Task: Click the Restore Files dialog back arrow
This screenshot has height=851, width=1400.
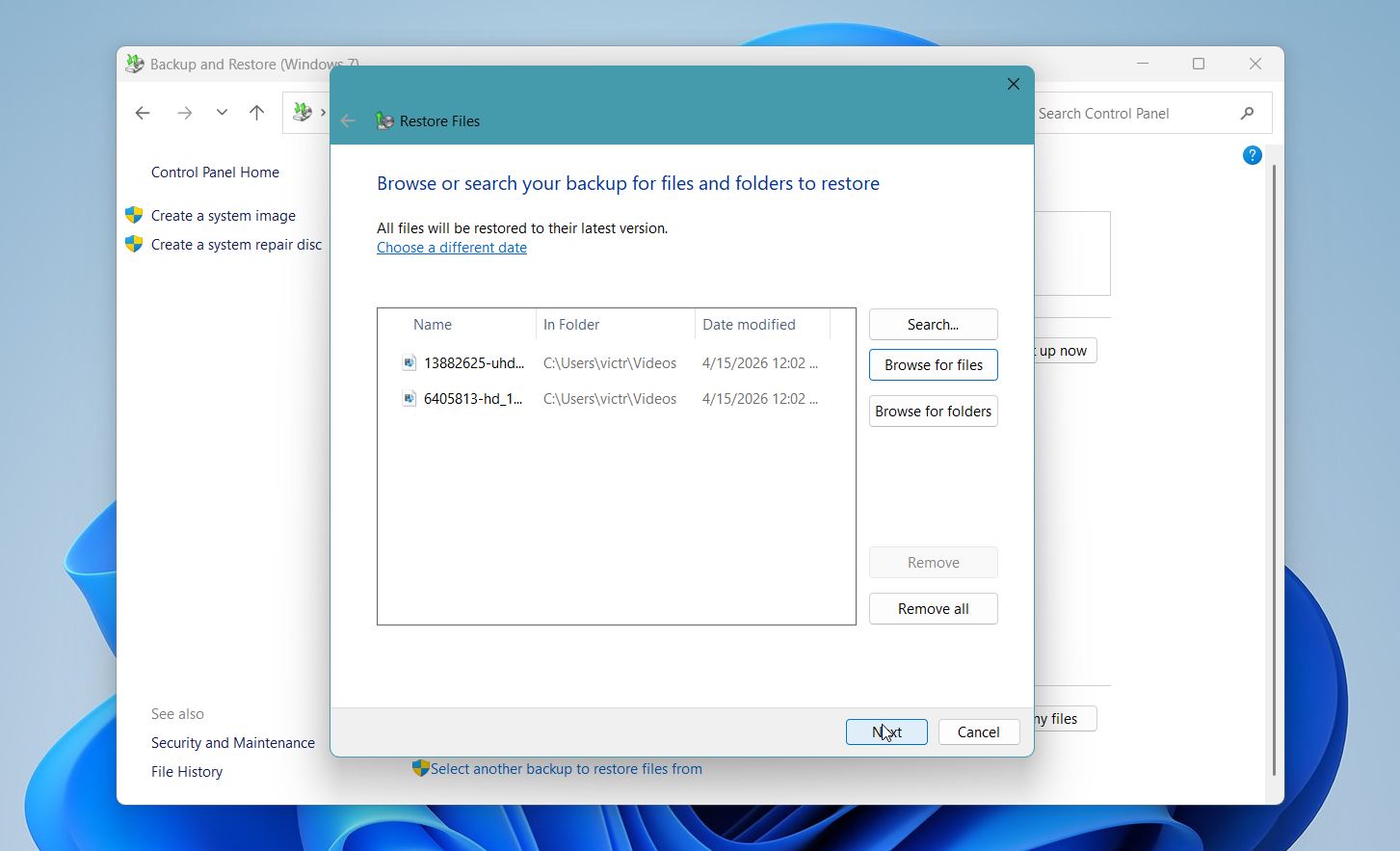Action: click(348, 121)
